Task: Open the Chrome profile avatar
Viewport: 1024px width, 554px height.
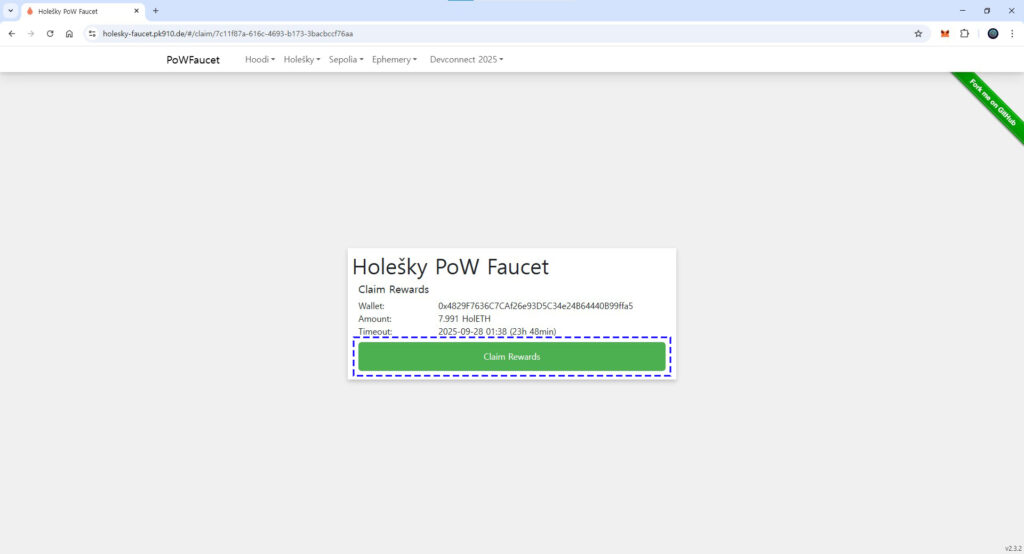Action: click(x=993, y=33)
